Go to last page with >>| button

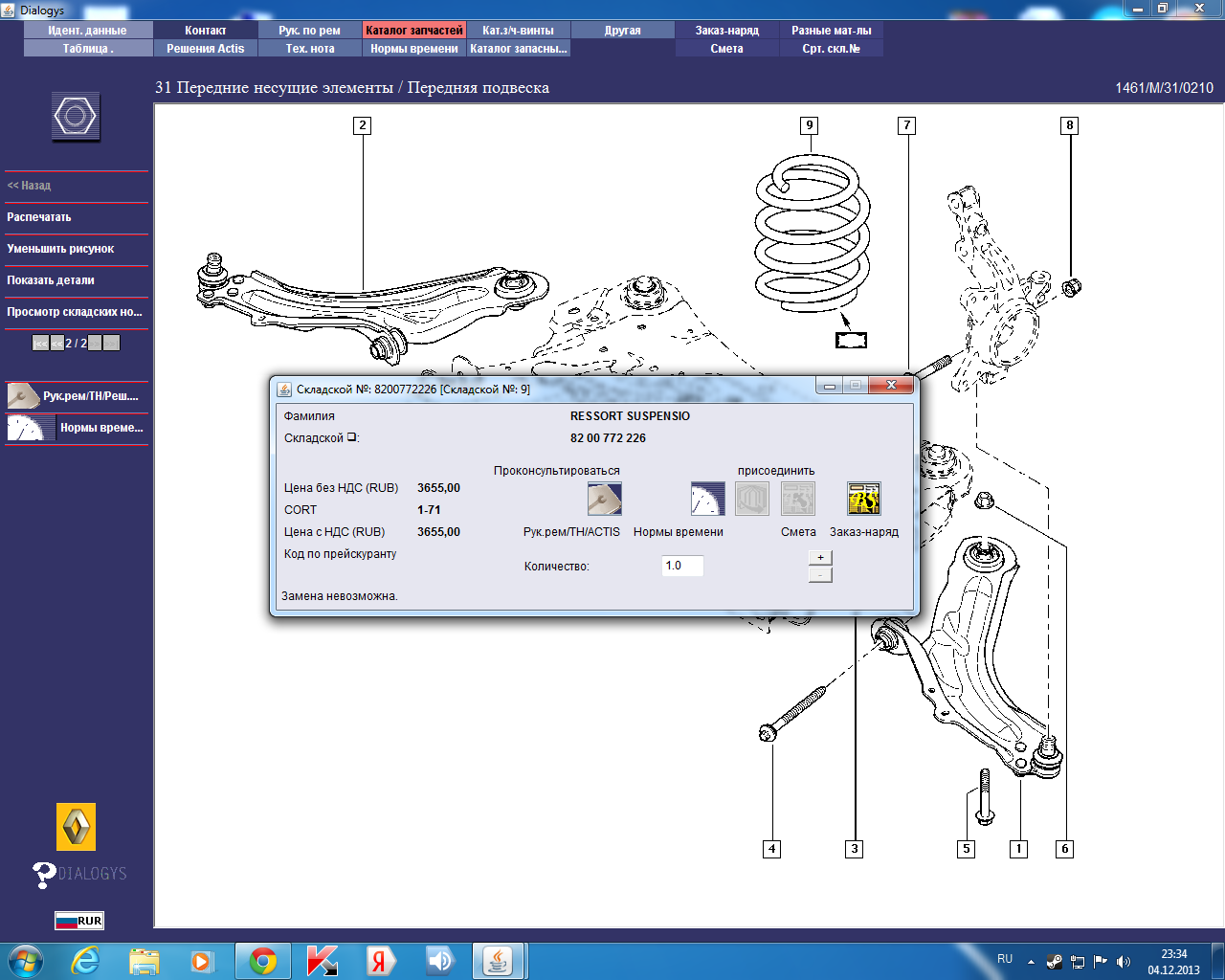pyautogui.click(x=112, y=343)
